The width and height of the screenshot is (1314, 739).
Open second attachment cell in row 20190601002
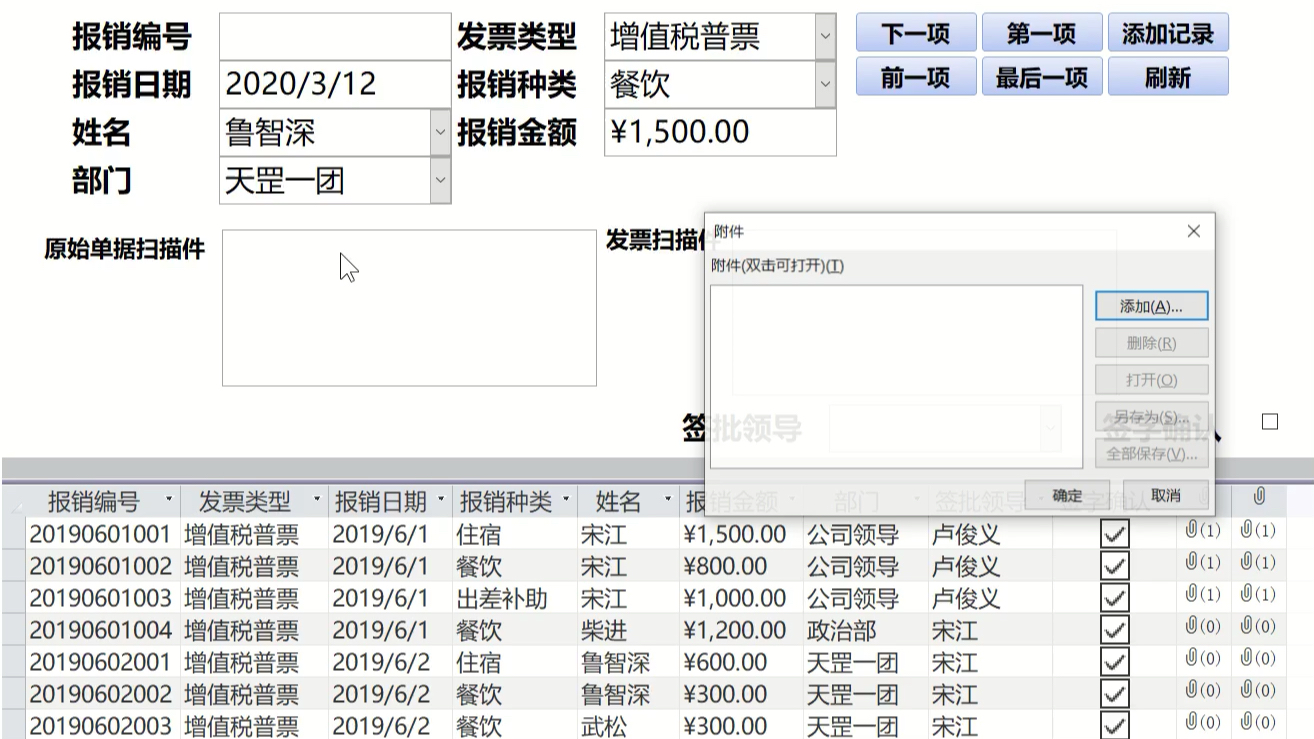(1259, 563)
